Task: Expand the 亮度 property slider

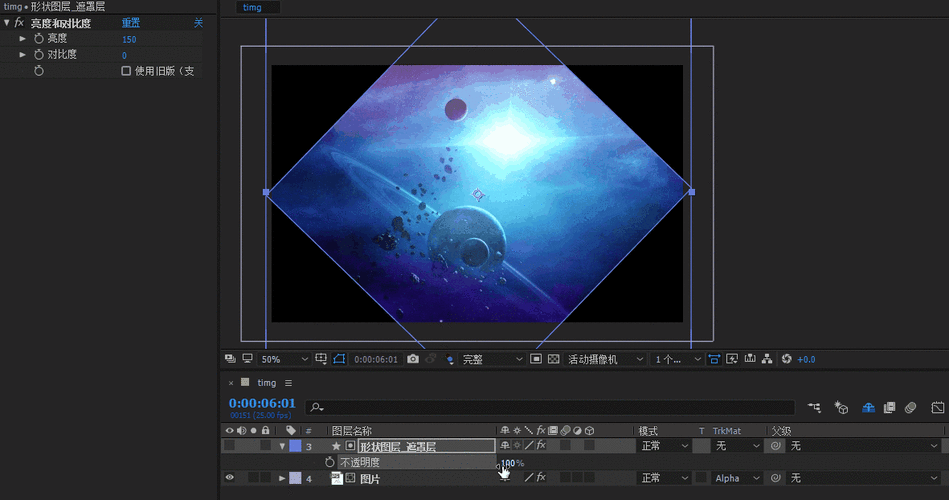Action: coord(22,39)
